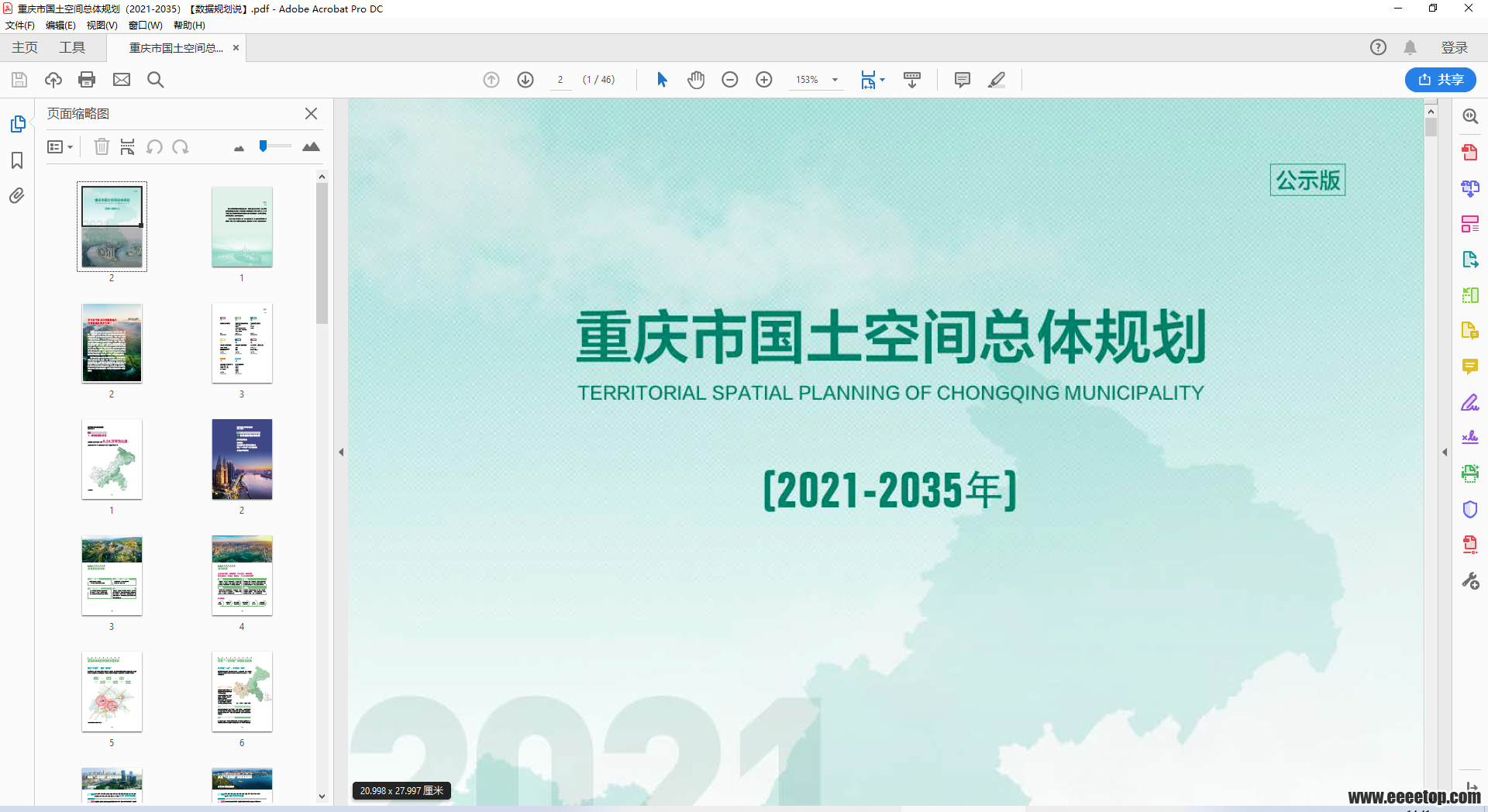Viewport: 1488px width, 812px height.
Task: Activate the Selection arrow tool
Action: [662, 80]
